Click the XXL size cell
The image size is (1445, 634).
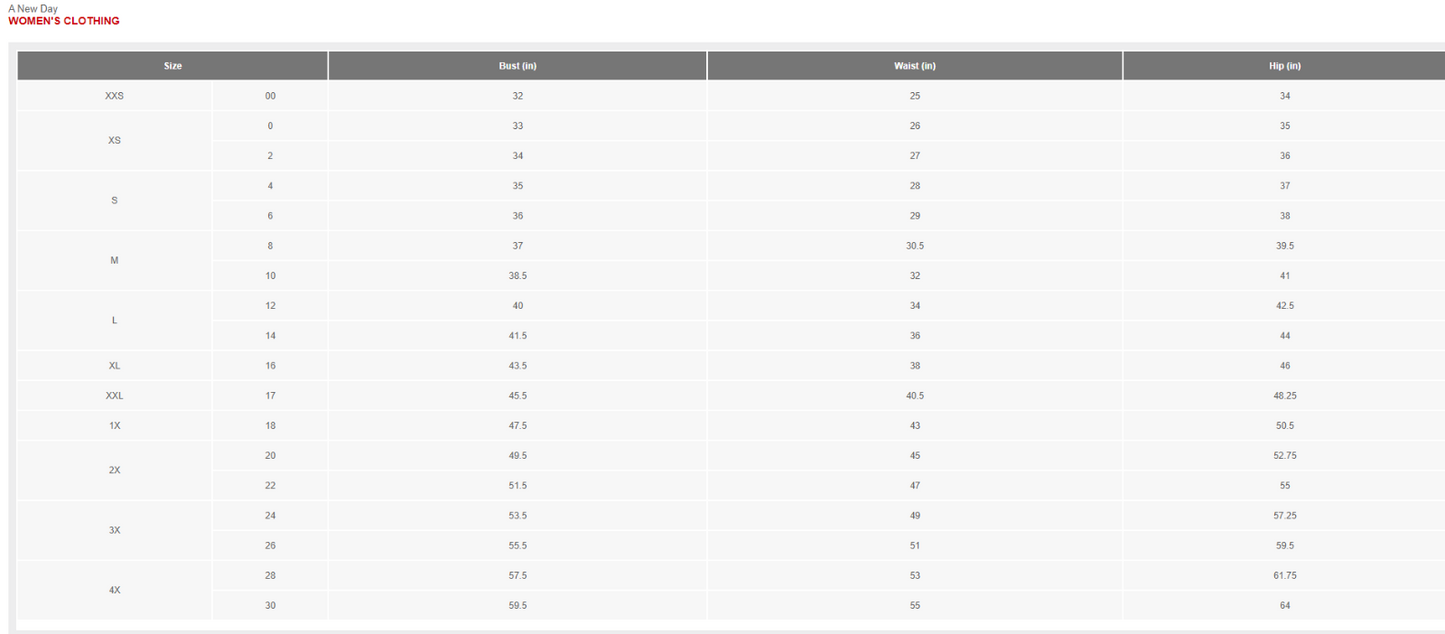coord(114,396)
